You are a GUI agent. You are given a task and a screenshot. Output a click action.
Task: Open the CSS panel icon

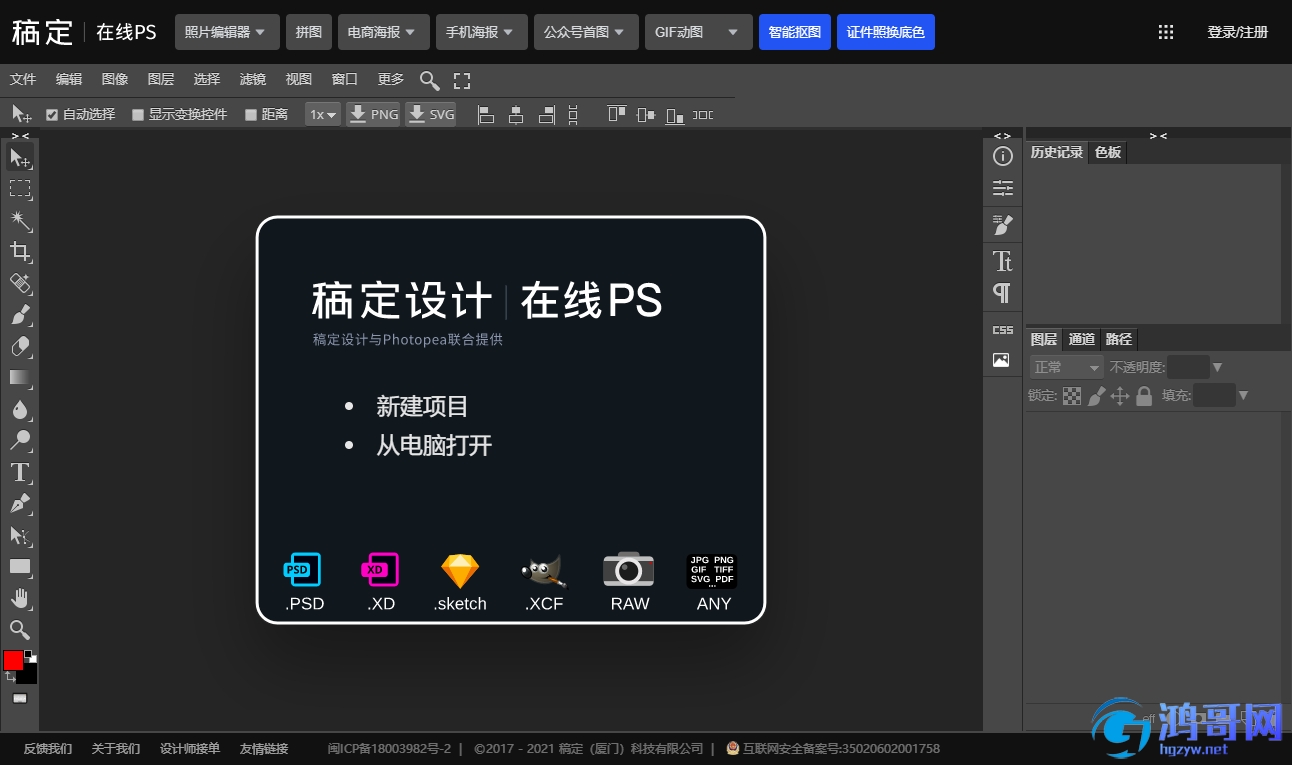tap(1002, 330)
